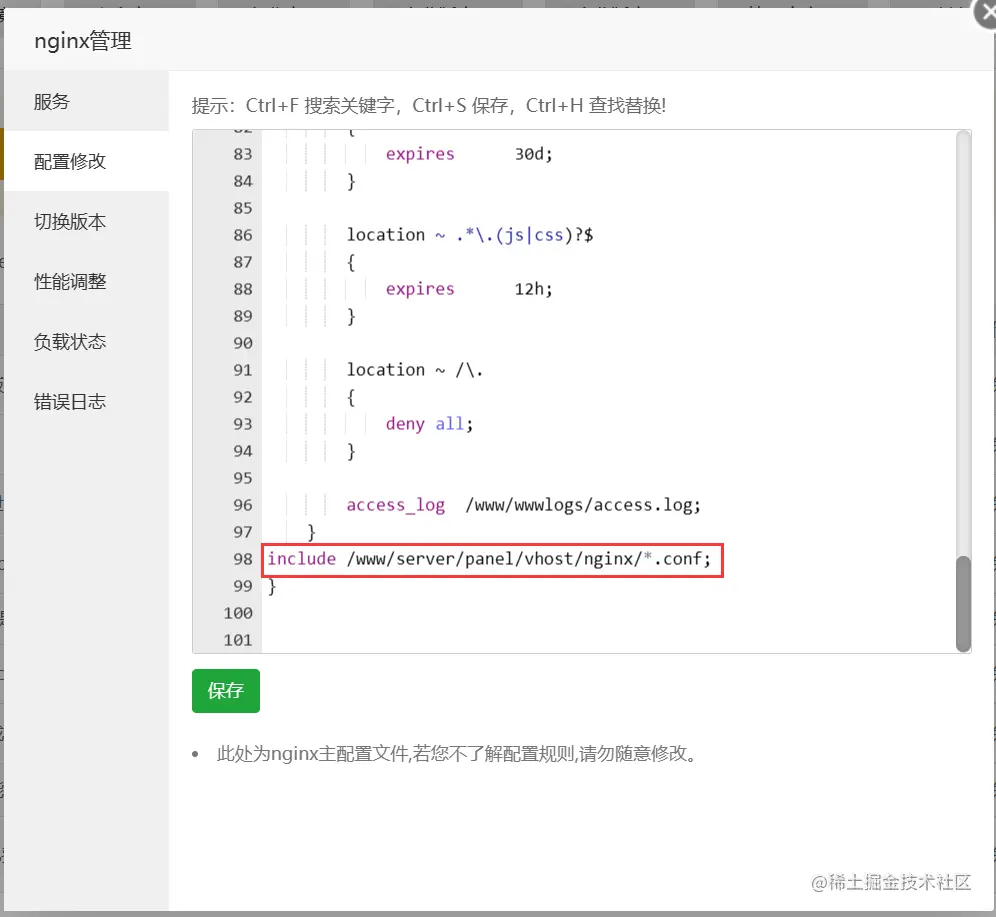Click 'expires 30d;' on line 83

tap(469, 154)
